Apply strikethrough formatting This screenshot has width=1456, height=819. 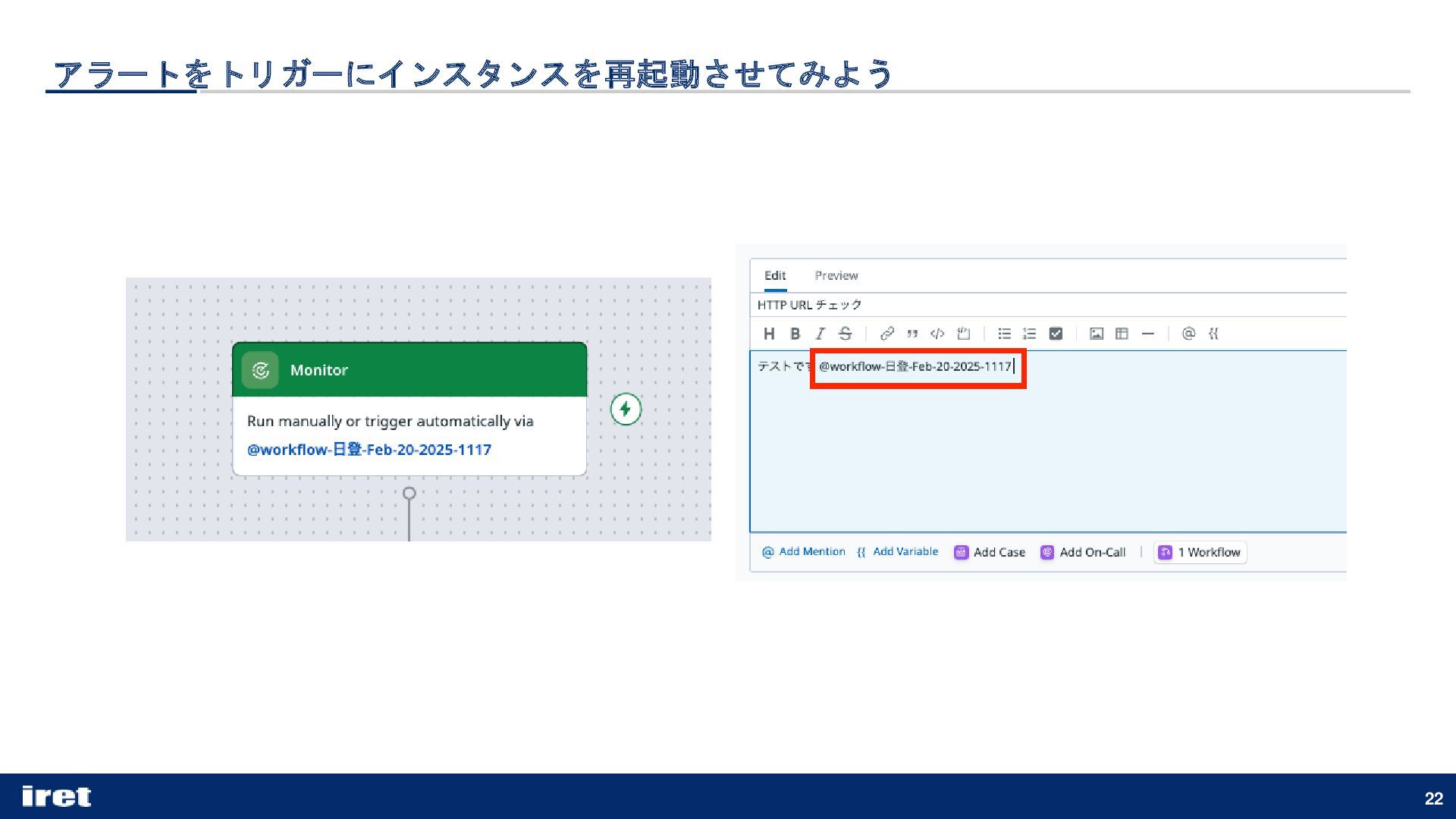[845, 334]
